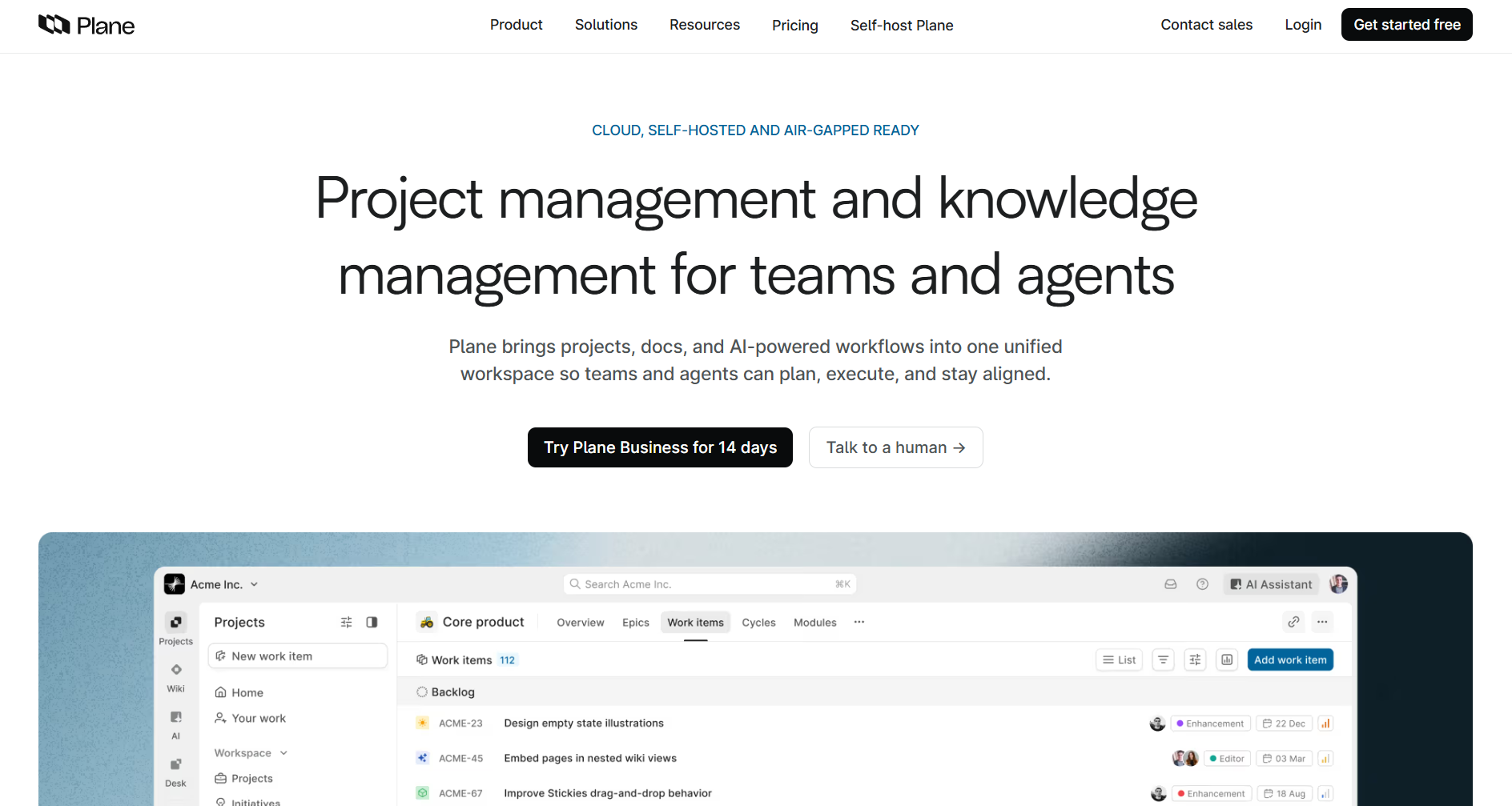Open the user profile avatar

tap(1338, 584)
